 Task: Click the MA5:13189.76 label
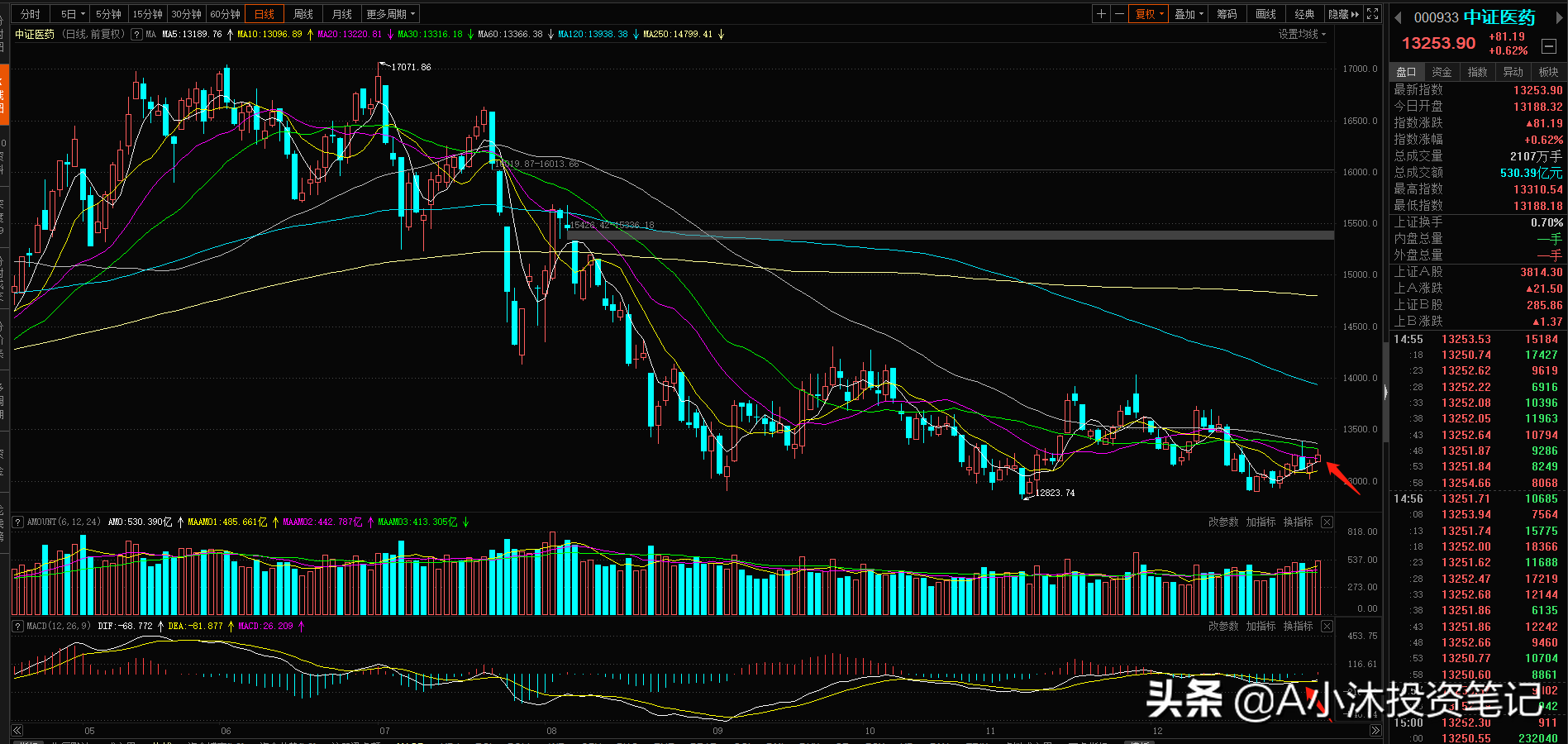coord(192,35)
